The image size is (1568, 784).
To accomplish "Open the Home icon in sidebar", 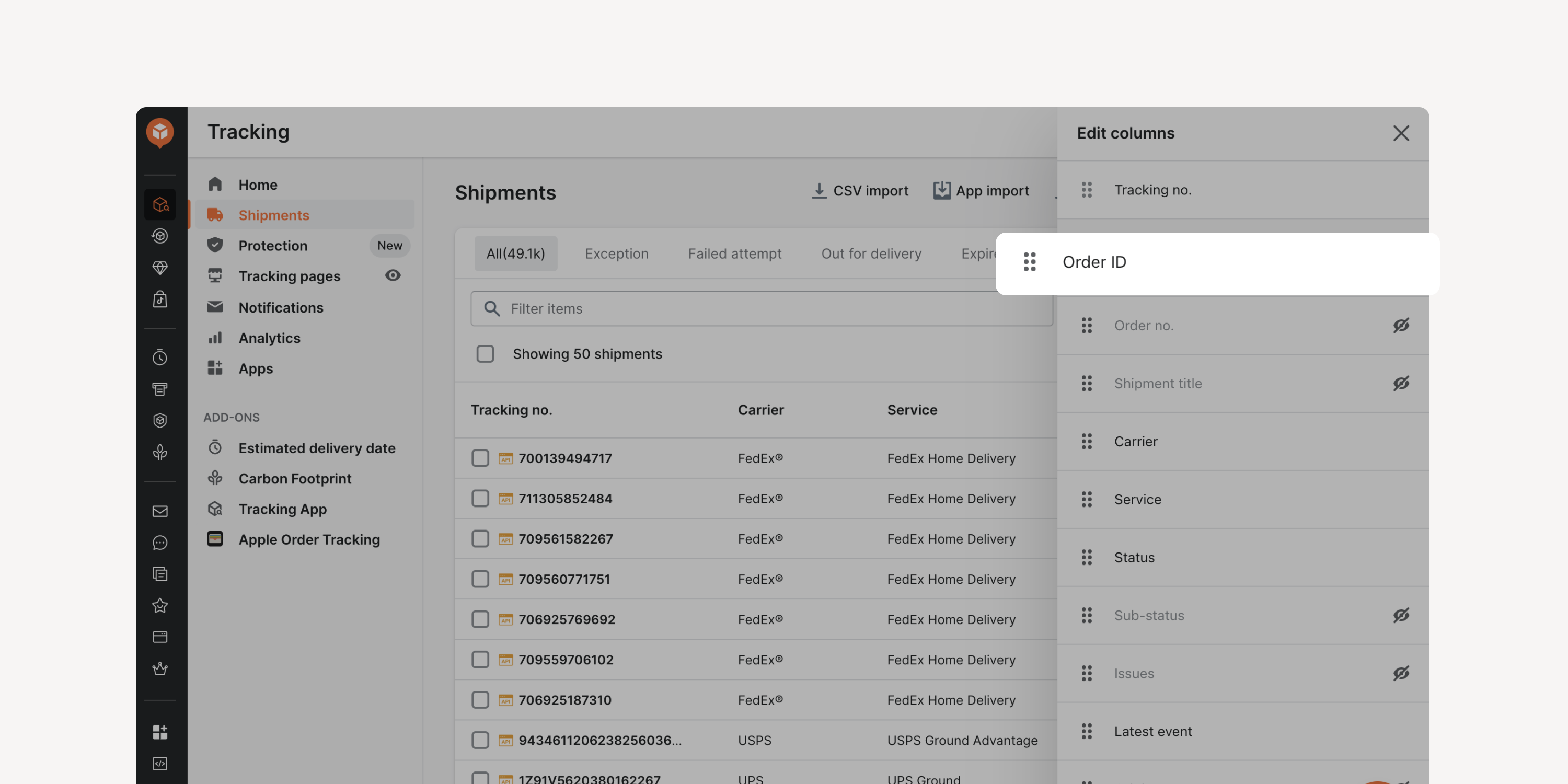I will [215, 185].
